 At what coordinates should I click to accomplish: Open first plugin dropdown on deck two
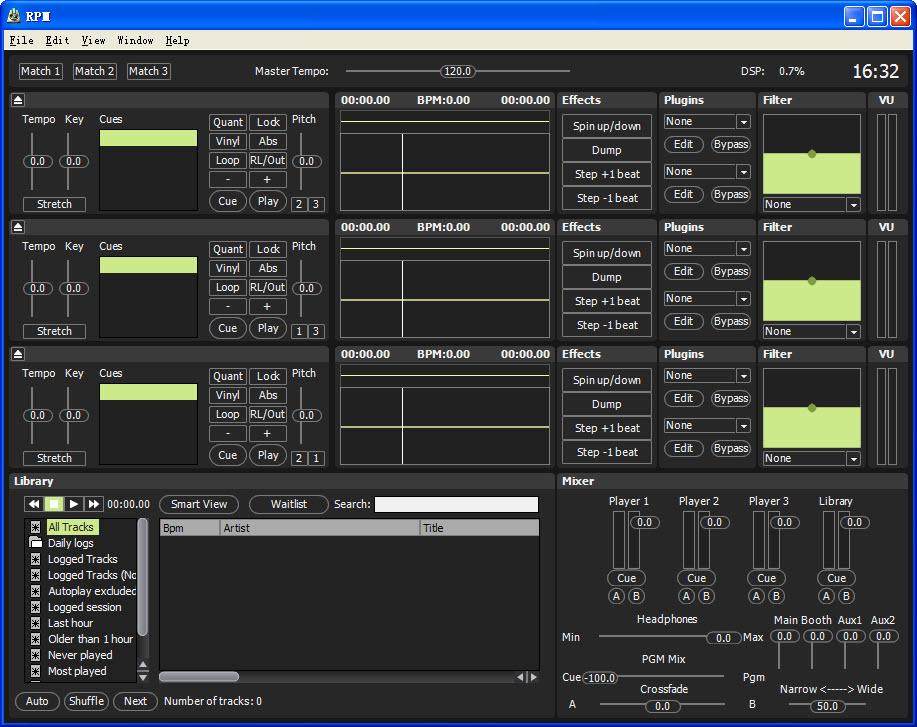pos(743,249)
